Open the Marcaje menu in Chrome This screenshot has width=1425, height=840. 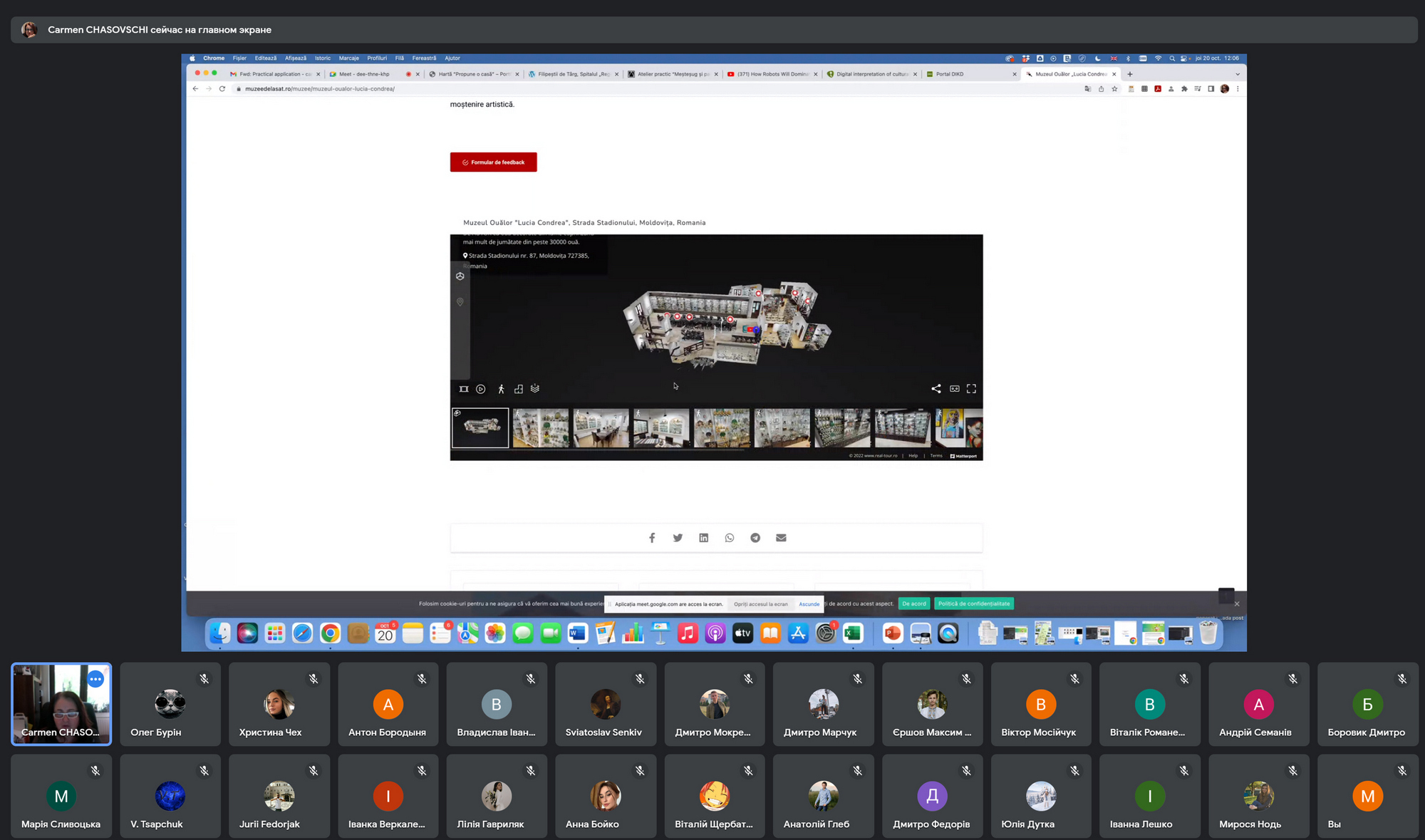pyautogui.click(x=348, y=58)
